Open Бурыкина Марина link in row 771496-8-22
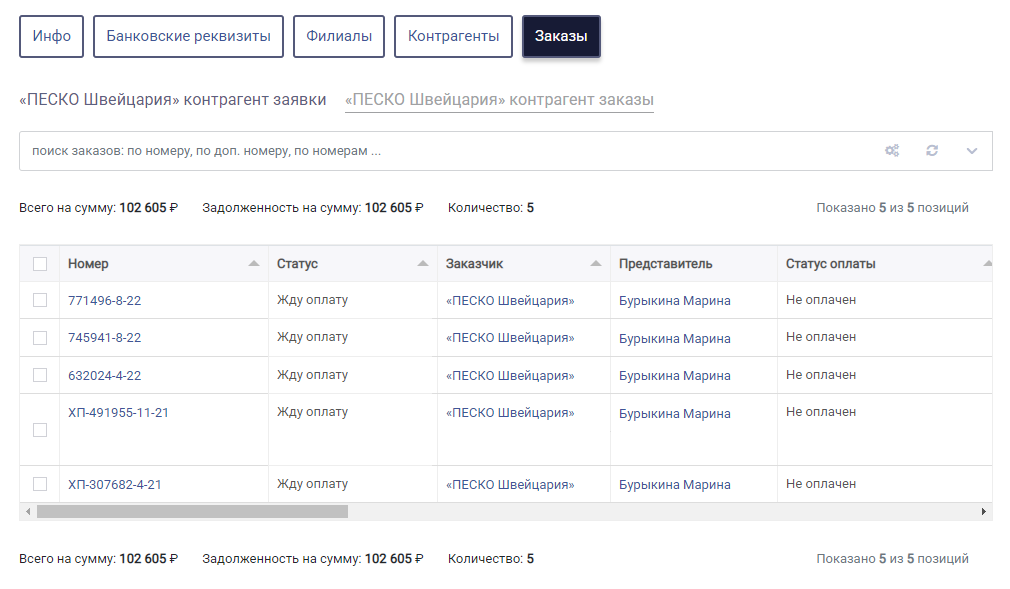This screenshot has height=589, width=1010. coord(674,301)
